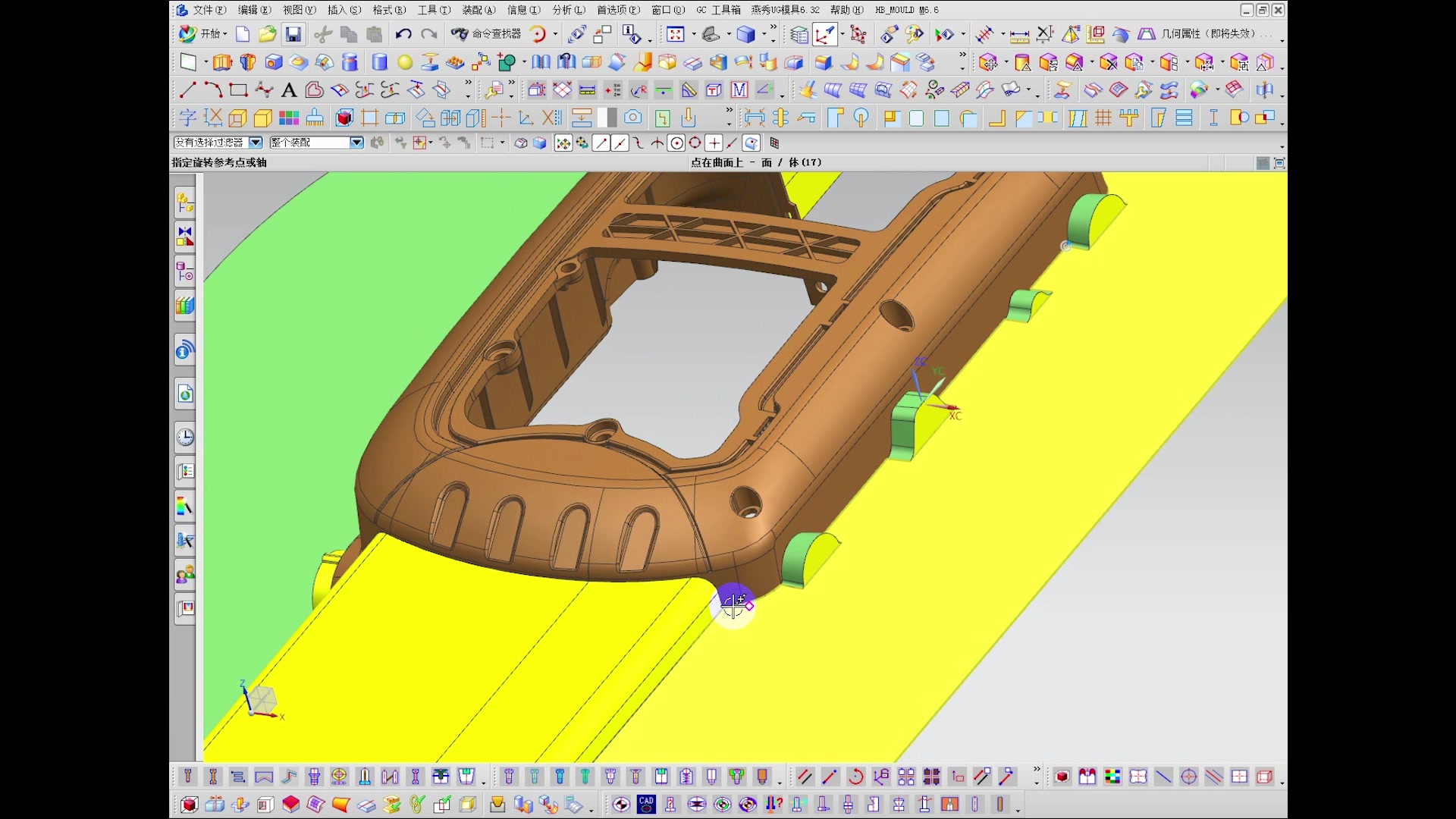1456x819 pixels.
Task: Toggle the WCS display icon
Action: [x=825, y=34]
